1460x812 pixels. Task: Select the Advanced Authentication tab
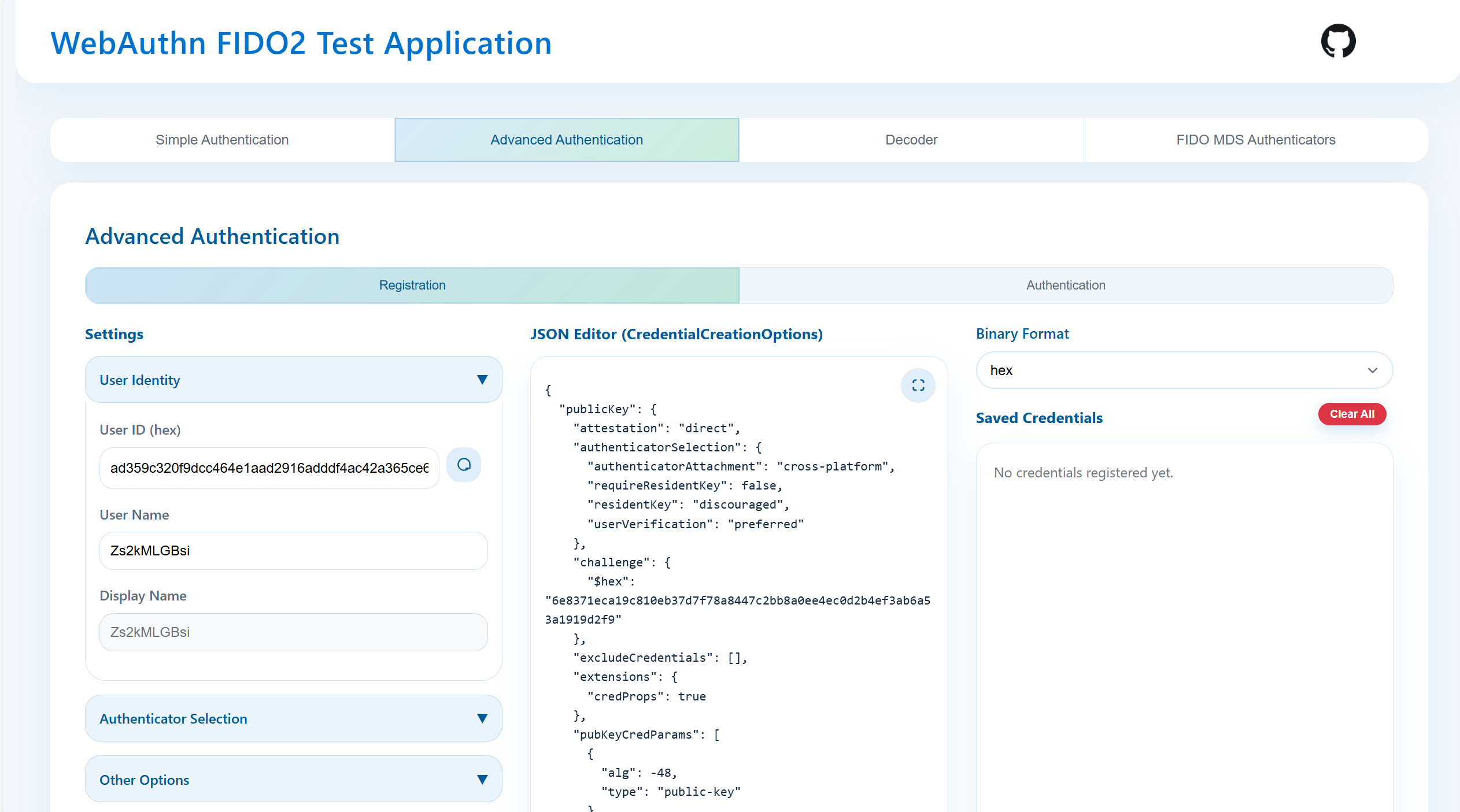click(x=567, y=140)
